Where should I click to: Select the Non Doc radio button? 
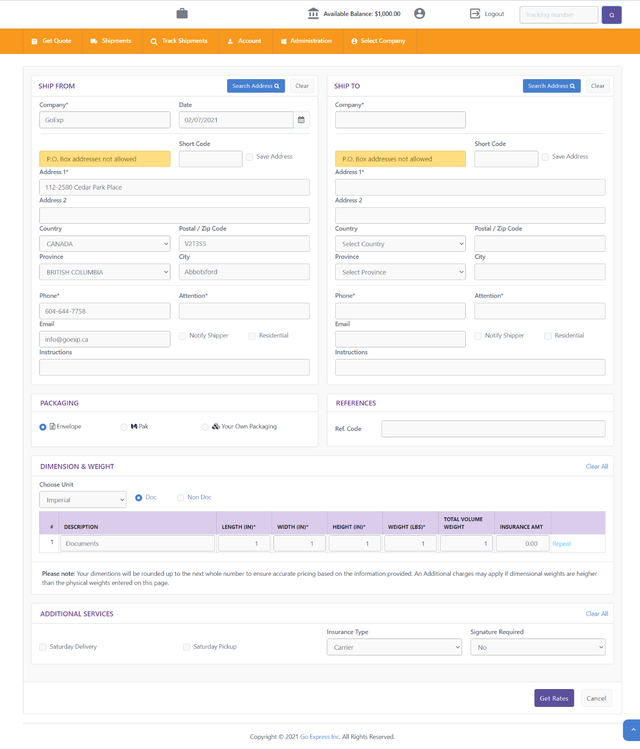coord(181,497)
